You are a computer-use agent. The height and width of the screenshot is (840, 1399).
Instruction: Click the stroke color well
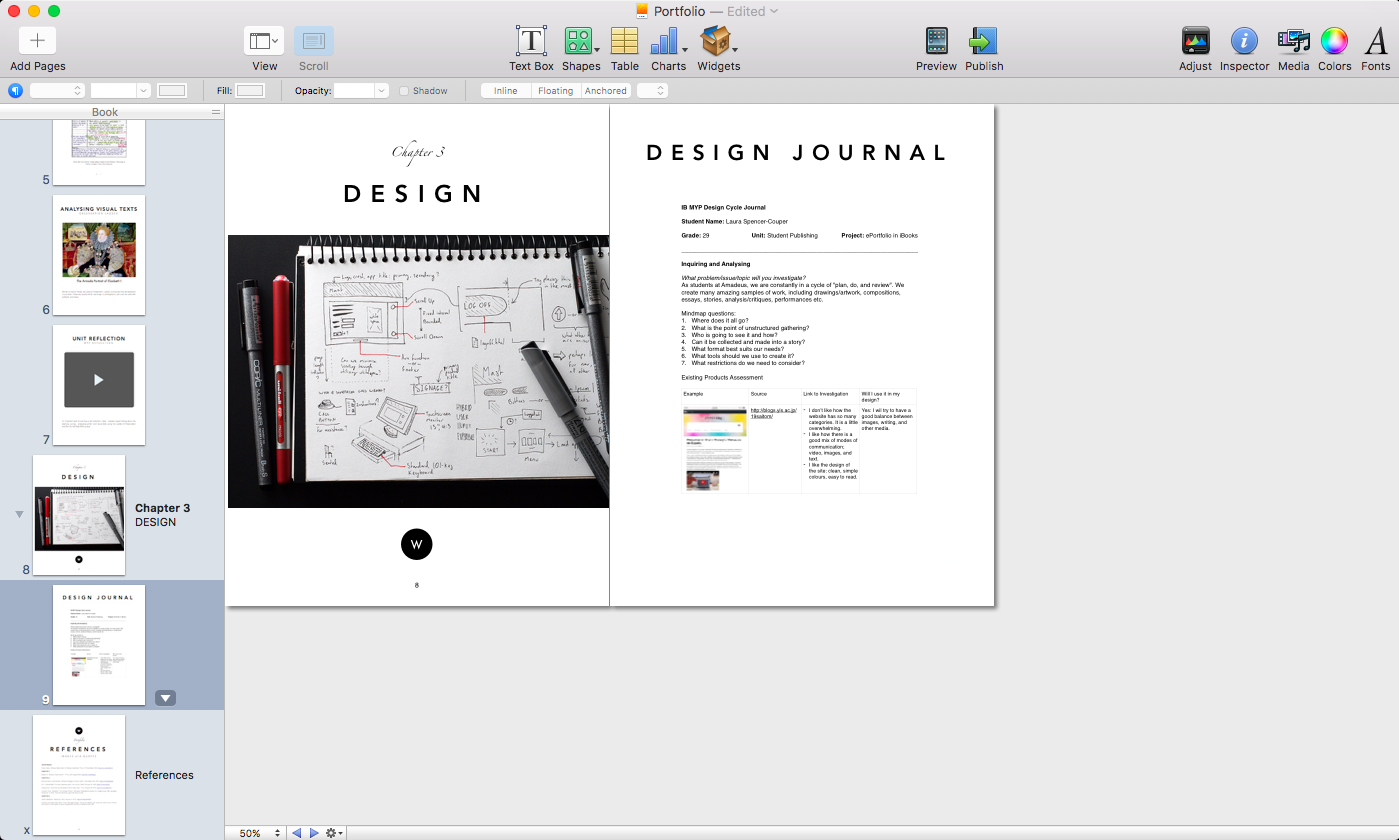pyautogui.click(x=172, y=91)
